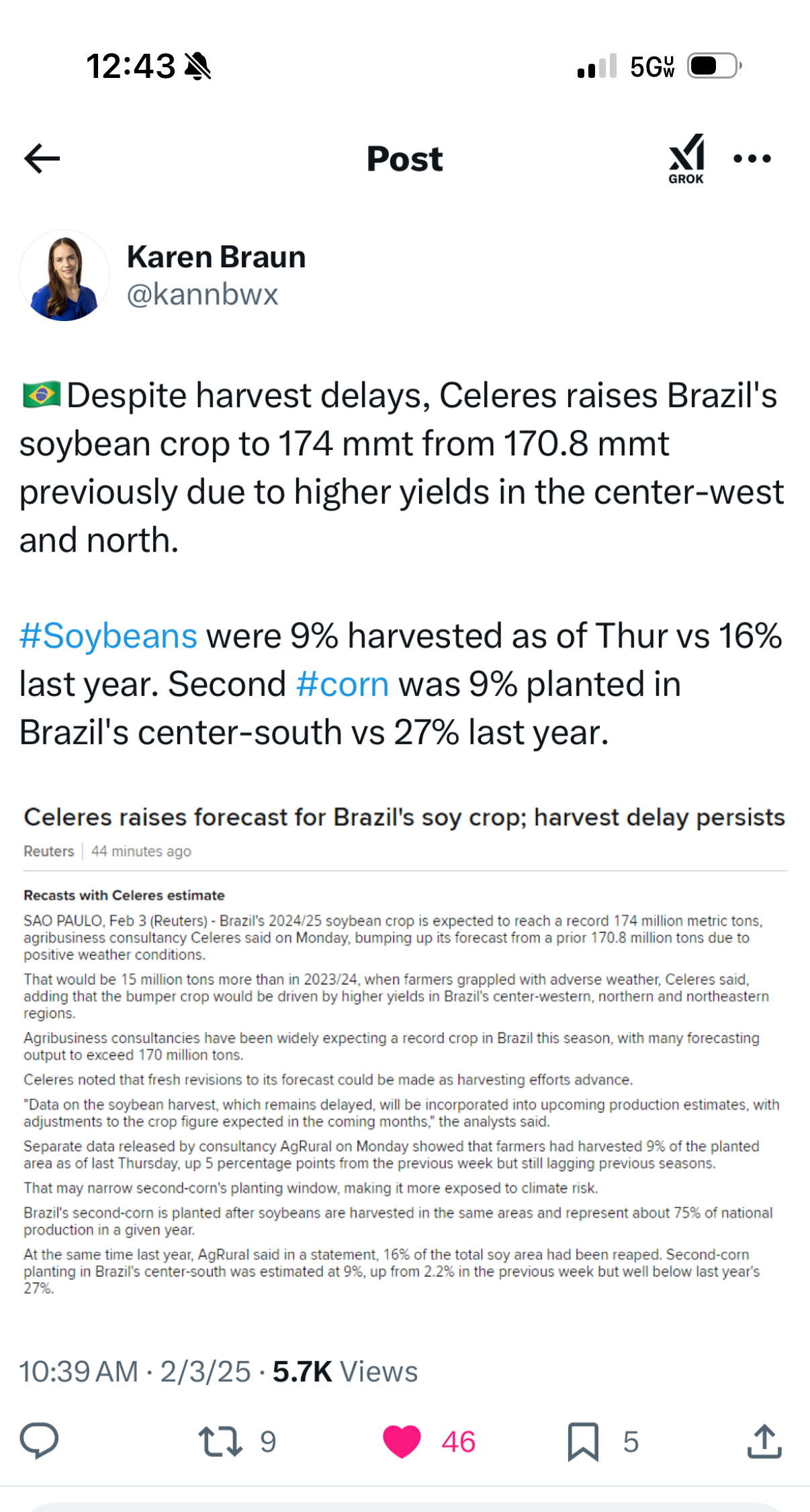Tap the battery icon in status bar

coord(713,66)
